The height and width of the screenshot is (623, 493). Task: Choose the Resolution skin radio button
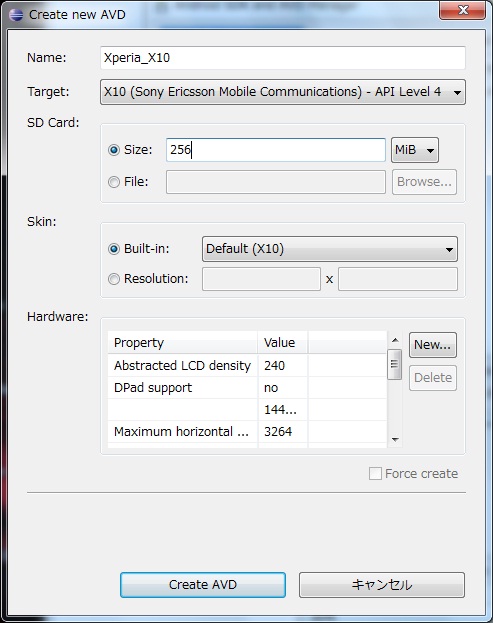pos(114,279)
